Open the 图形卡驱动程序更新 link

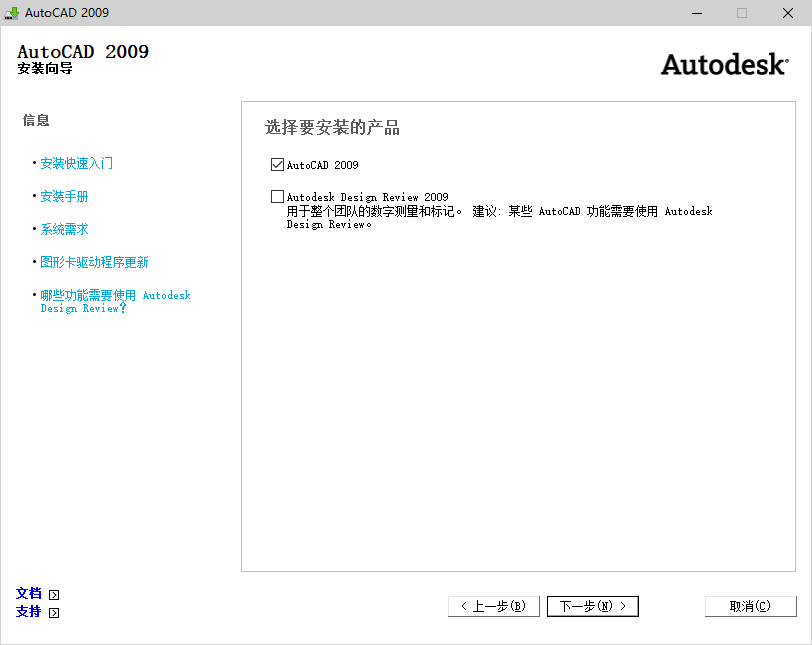click(94, 262)
